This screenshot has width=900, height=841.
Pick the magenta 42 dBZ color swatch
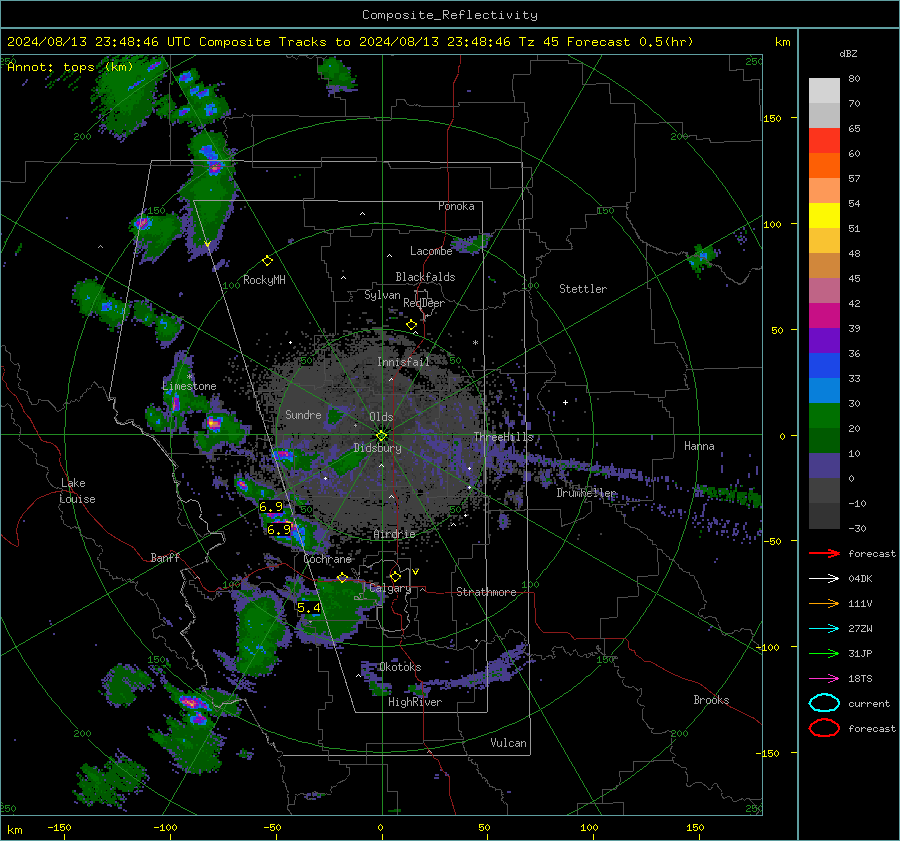coord(824,316)
